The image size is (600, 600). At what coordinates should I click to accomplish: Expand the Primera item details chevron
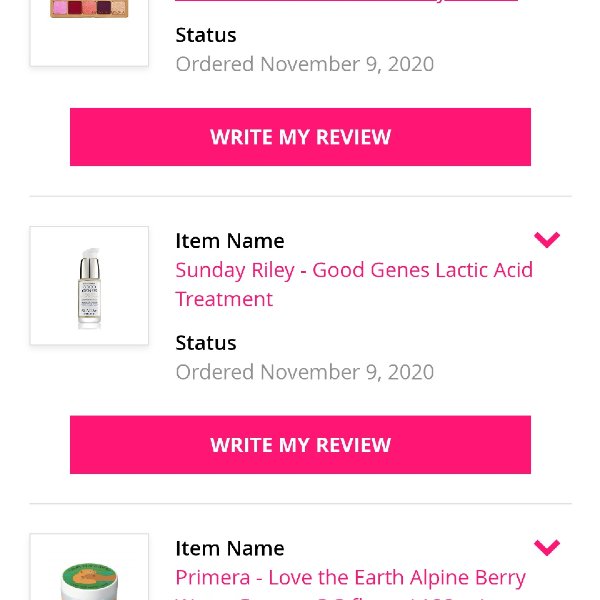547,547
